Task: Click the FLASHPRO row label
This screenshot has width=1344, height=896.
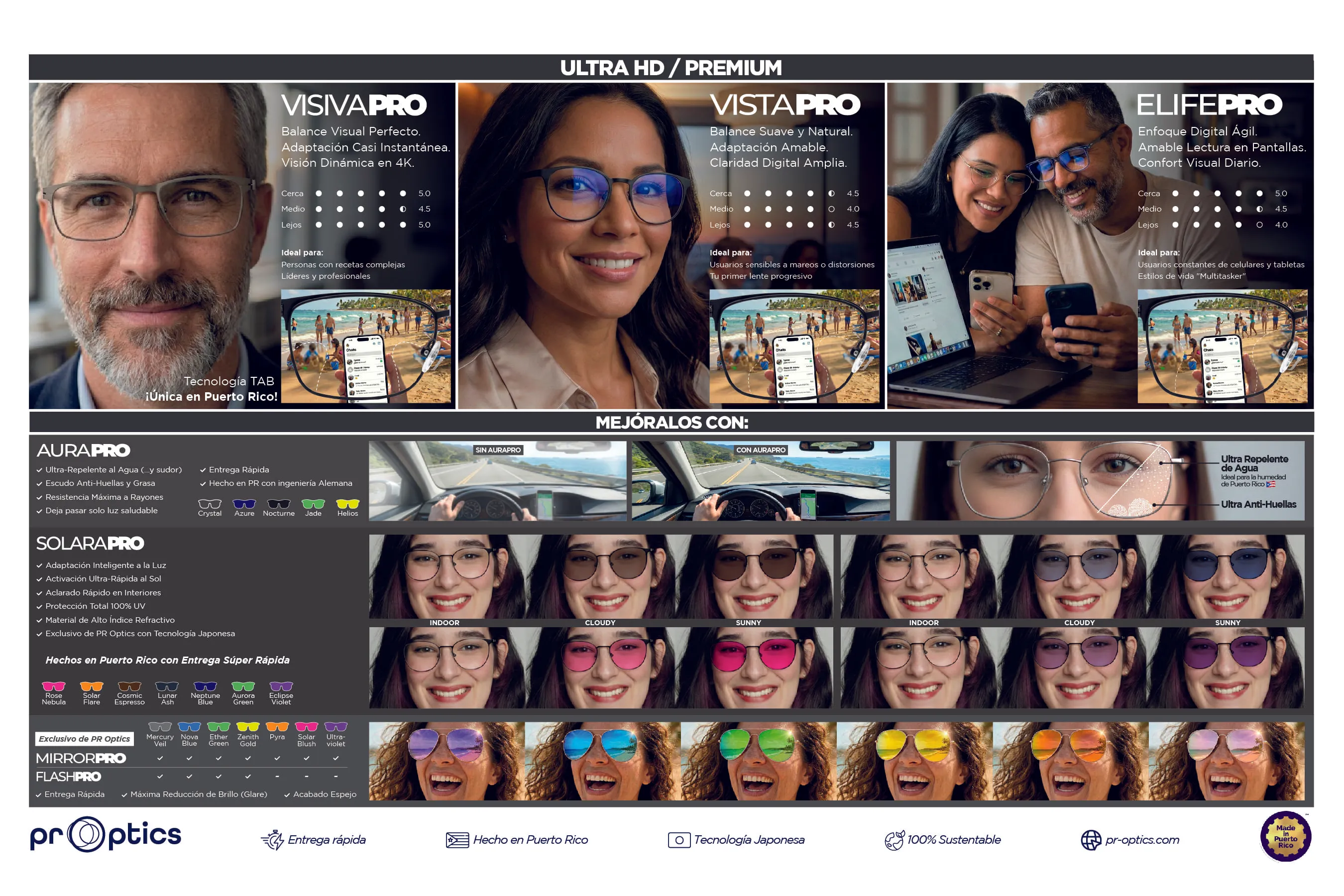Action: coord(69,777)
